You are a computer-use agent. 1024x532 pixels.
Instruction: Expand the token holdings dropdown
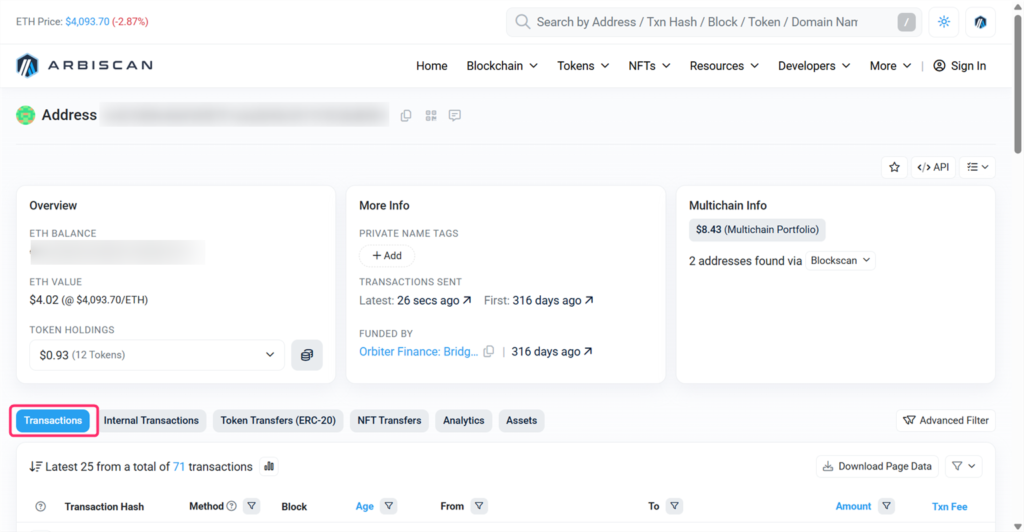158,355
